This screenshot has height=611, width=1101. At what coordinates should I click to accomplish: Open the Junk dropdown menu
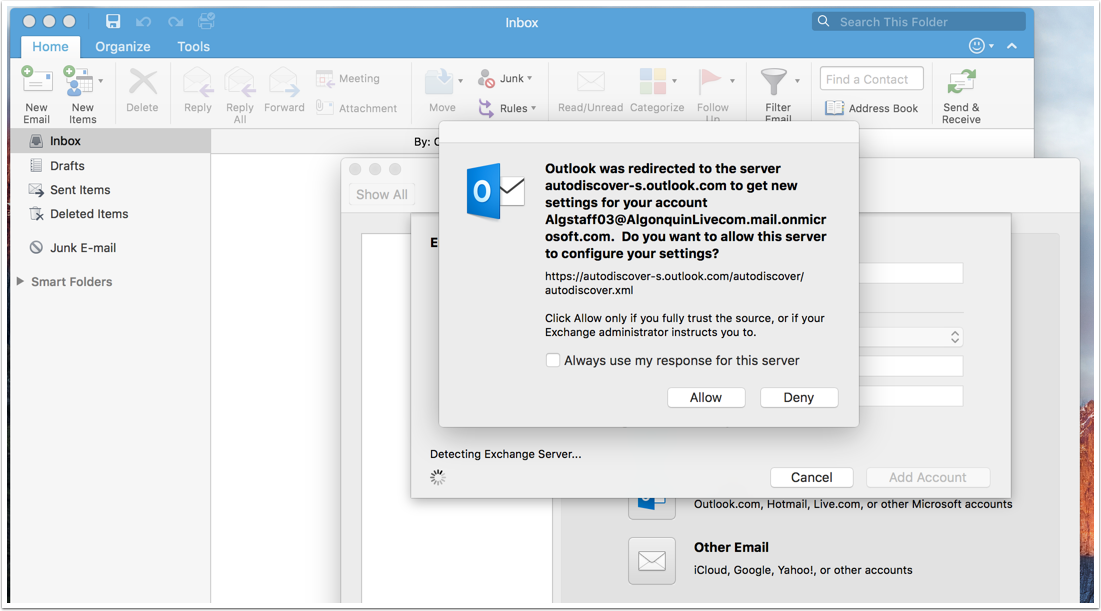[529, 78]
